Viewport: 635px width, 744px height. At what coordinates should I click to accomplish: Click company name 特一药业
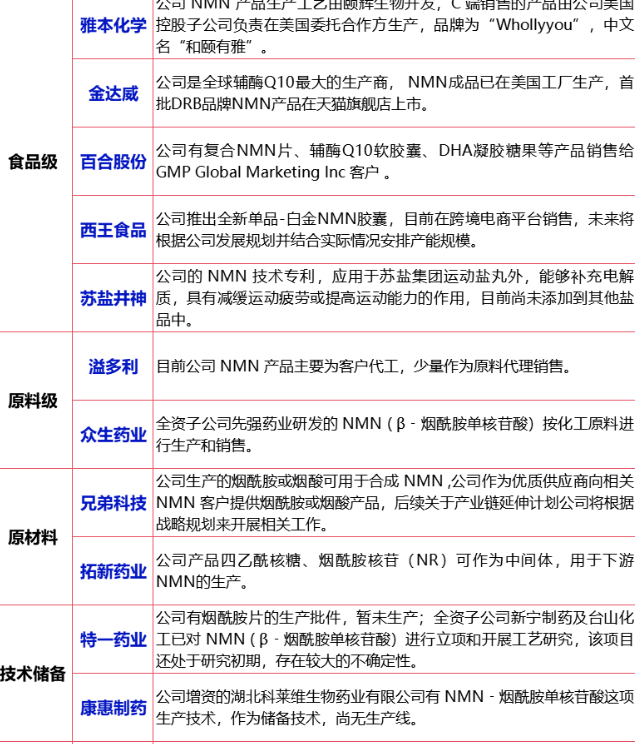[x=113, y=640]
